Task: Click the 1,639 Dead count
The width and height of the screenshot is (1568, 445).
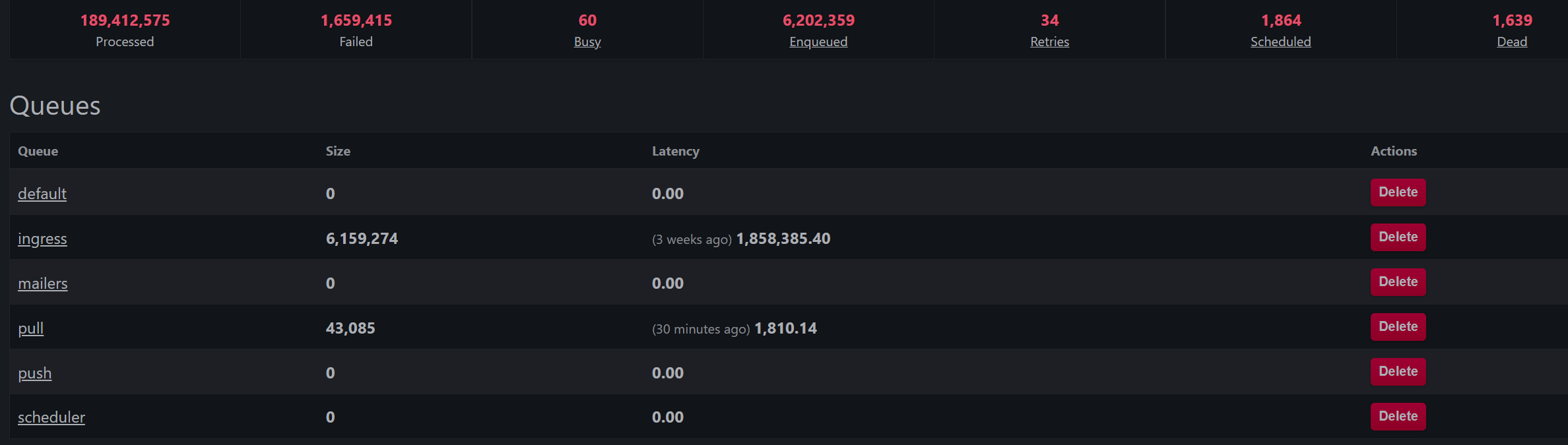Action: pos(1512,20)
